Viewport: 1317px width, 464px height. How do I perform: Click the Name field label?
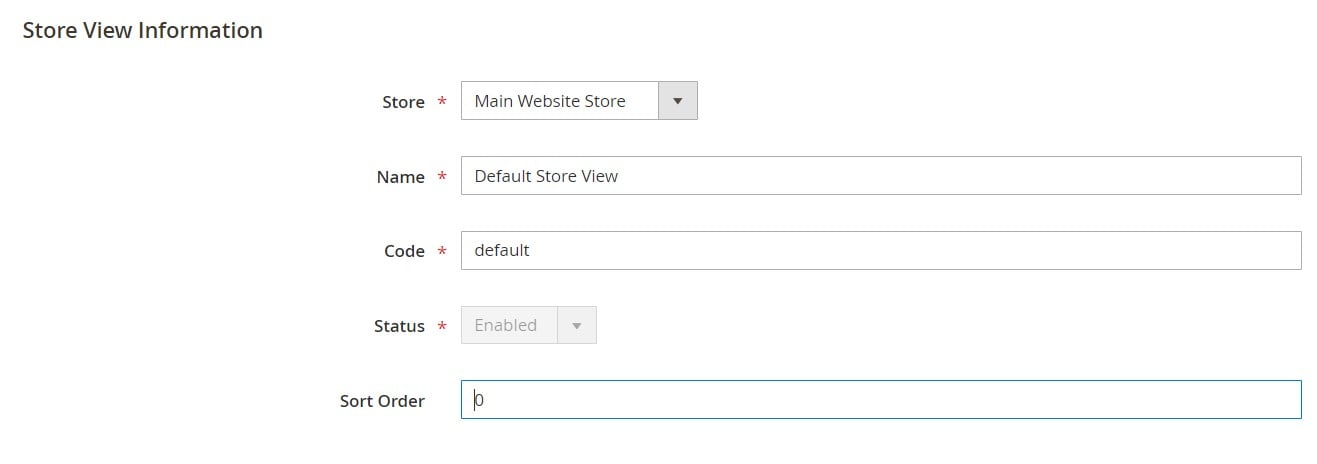click(401, 177)
